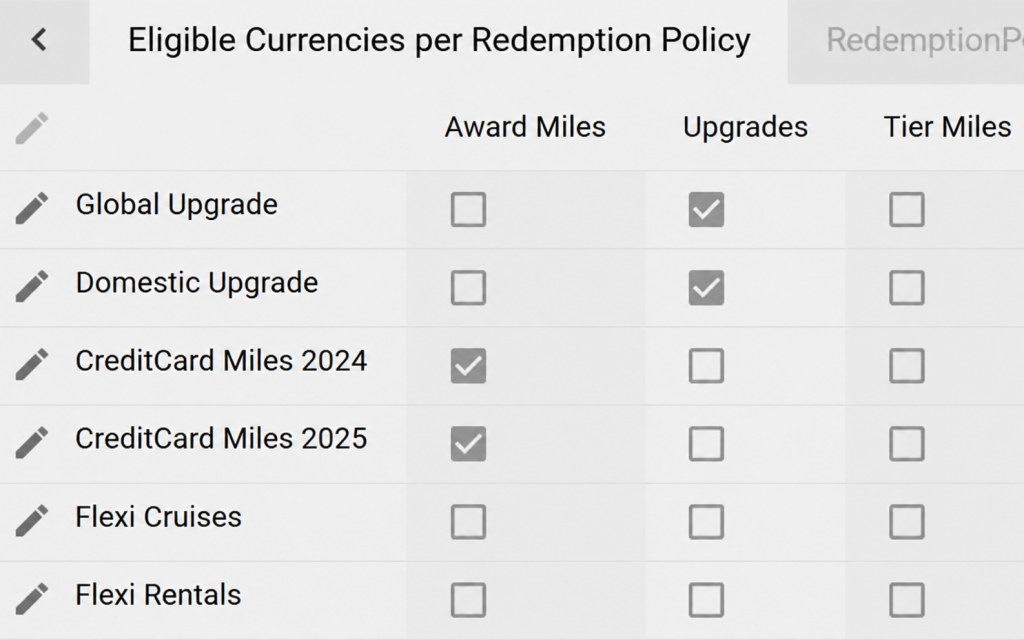This screenshot has width=1024, height=640.
Task: Click the back chevron arrow
Action: coord(39,40)
